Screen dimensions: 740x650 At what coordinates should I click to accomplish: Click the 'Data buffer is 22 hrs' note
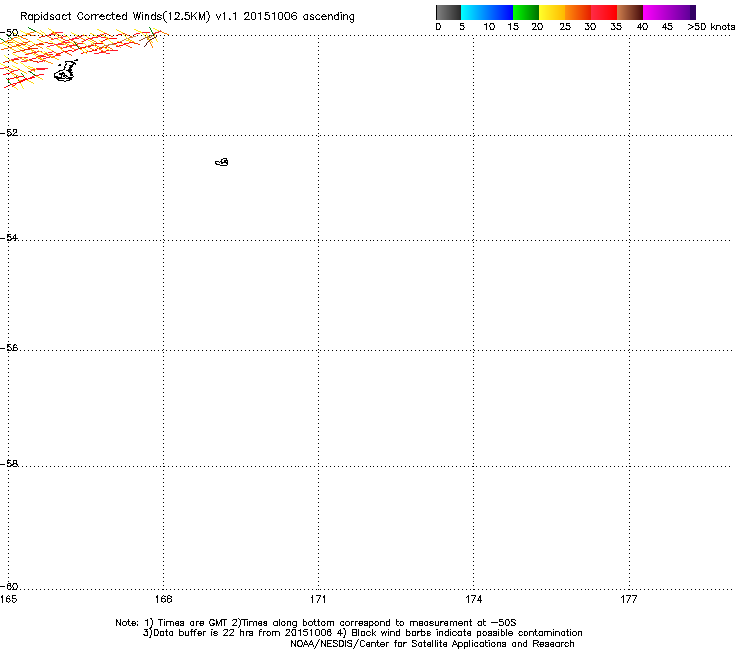click(362, 633)
